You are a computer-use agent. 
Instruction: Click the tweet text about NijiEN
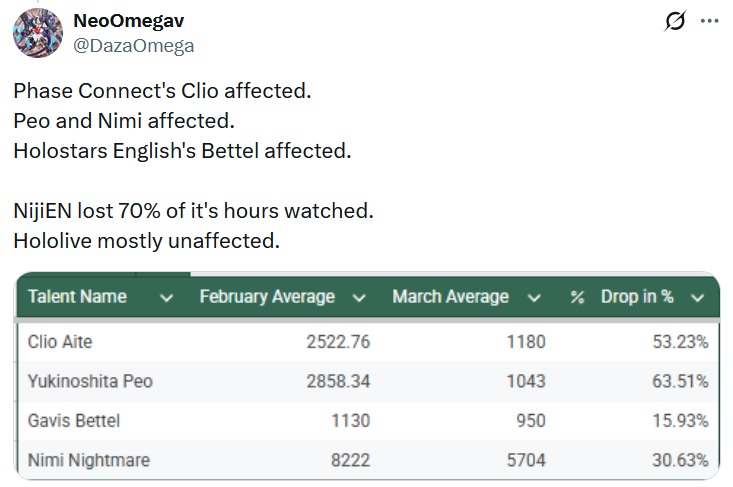click(193, 211)
